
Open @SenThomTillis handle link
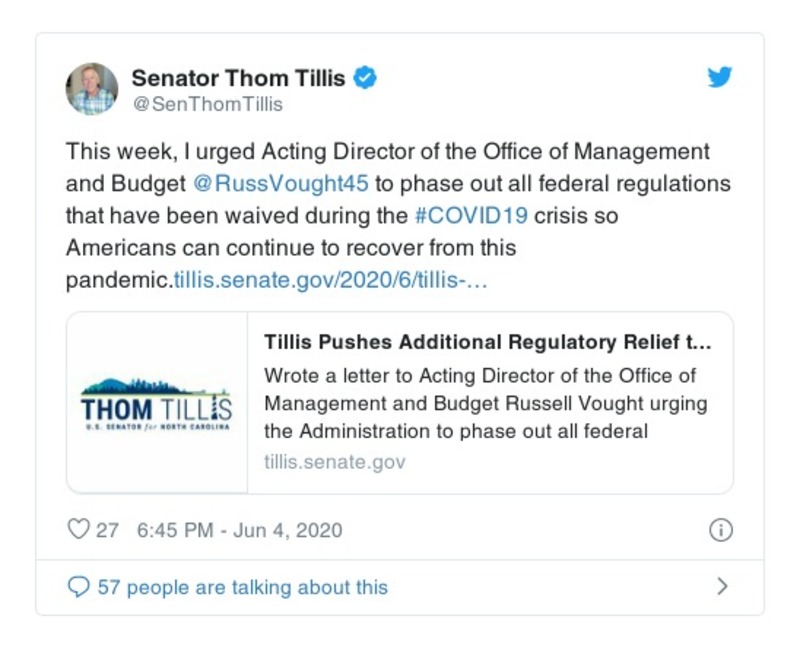coord(207,104)
